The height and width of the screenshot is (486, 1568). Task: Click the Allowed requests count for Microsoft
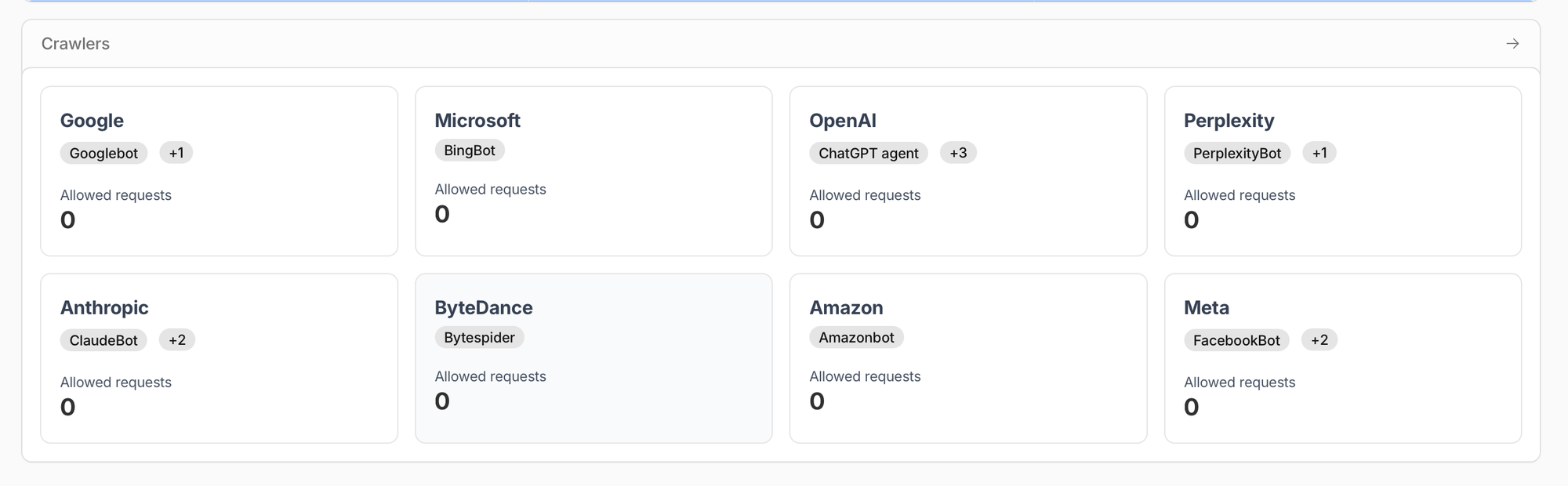click(441, 213)
